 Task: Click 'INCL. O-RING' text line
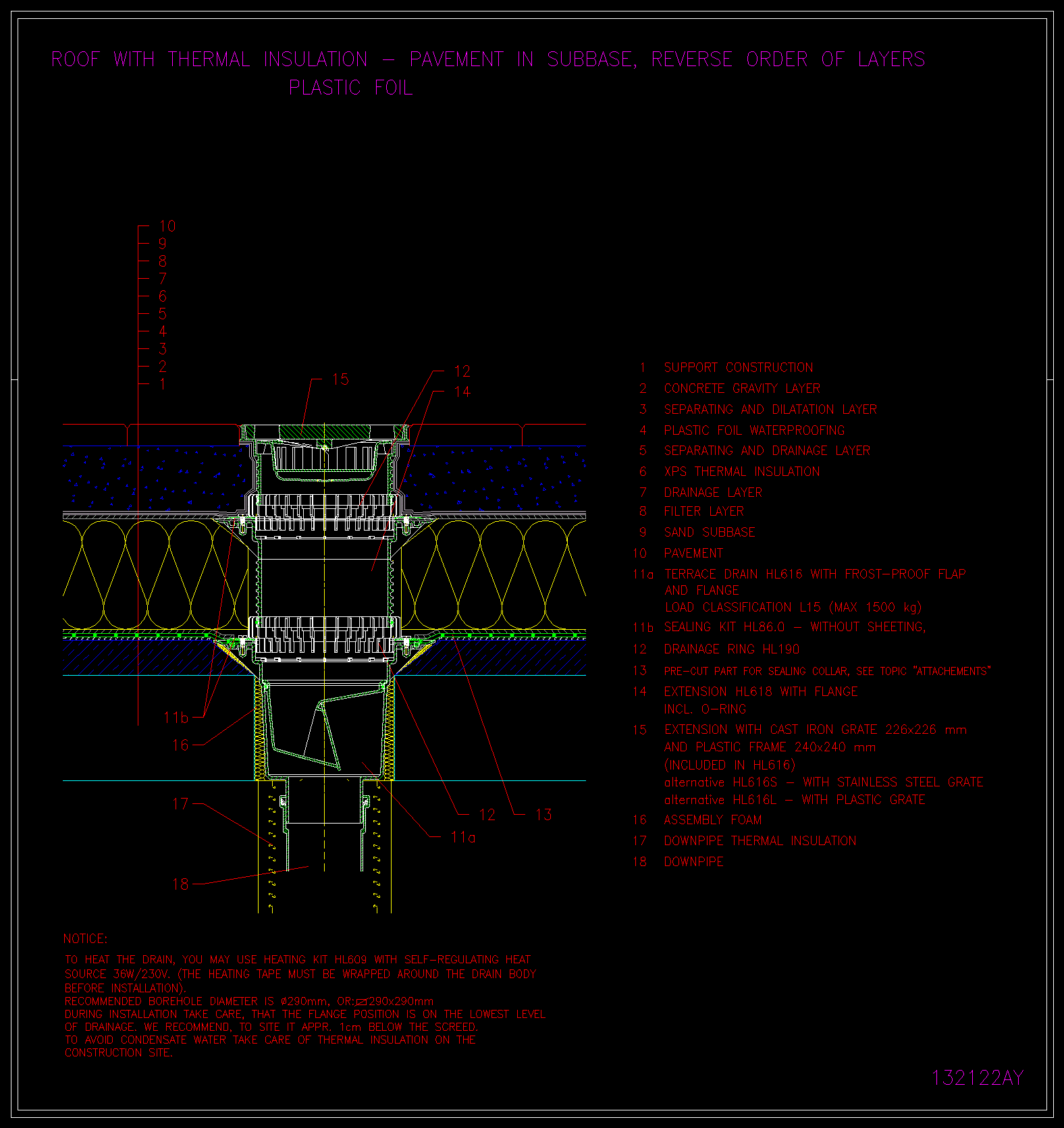tap(705, 709)
